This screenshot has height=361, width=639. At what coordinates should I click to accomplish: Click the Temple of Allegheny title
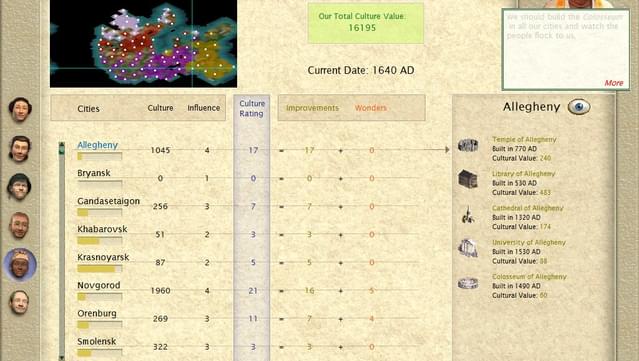pyautogui.click(x=524, y=139)
